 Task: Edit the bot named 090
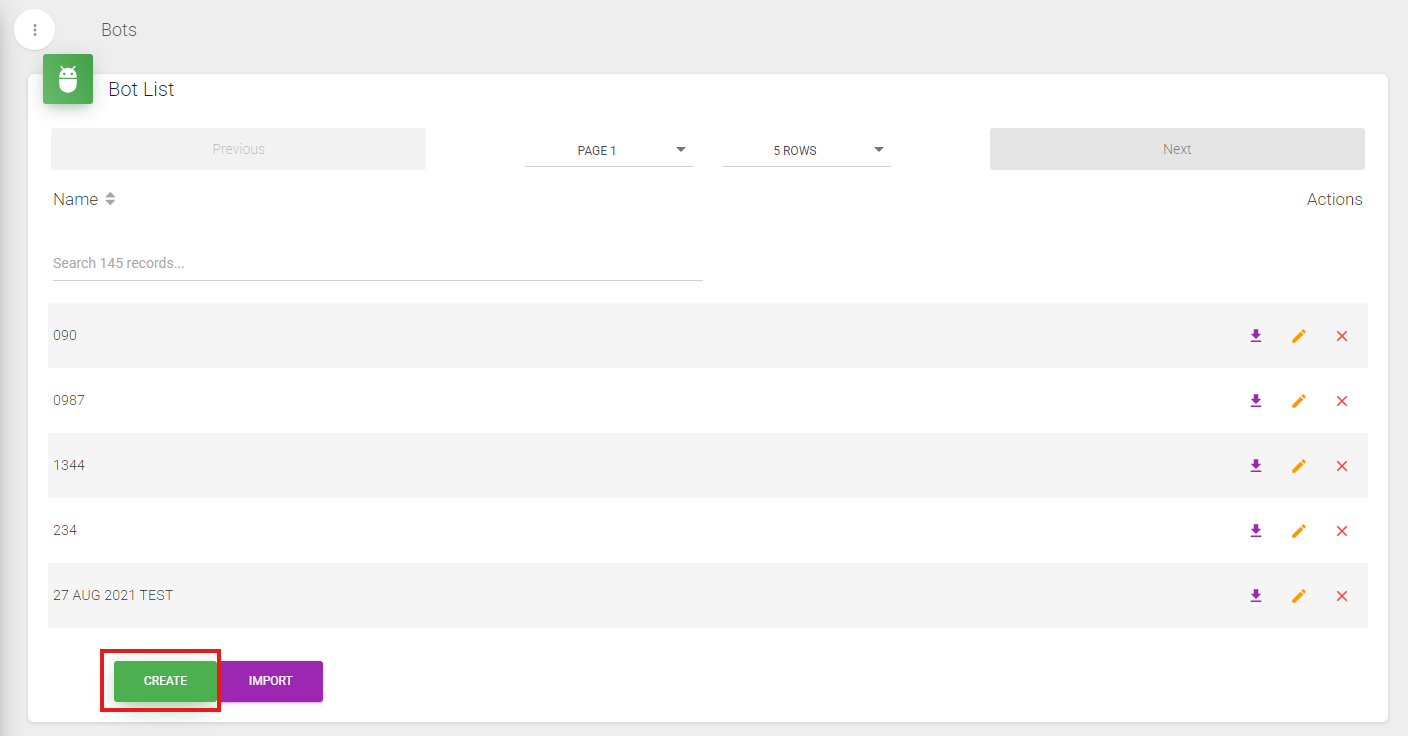tap(1299, 336)
